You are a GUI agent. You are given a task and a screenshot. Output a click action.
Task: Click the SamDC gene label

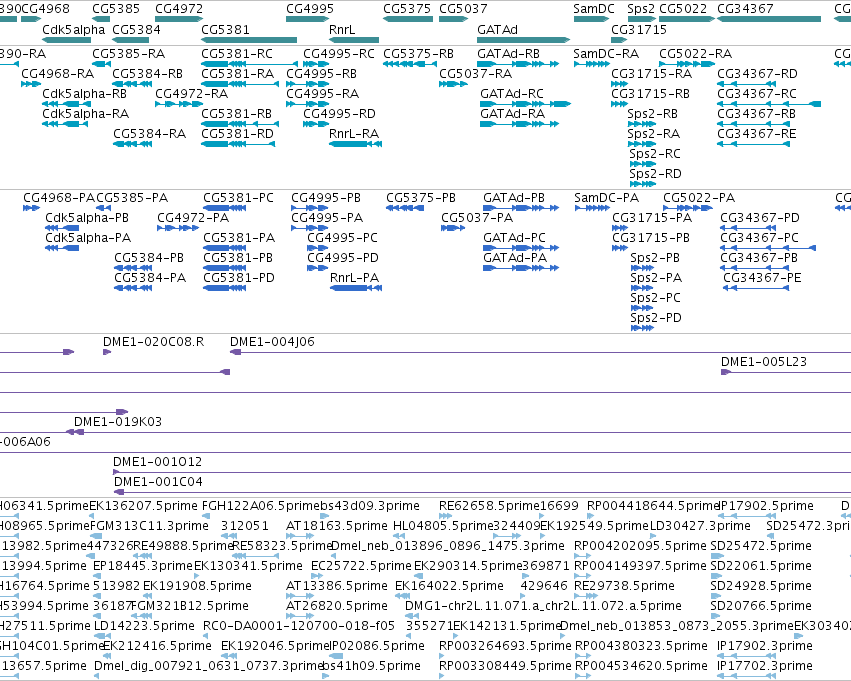pyautogui.click(x=594, y=9)
